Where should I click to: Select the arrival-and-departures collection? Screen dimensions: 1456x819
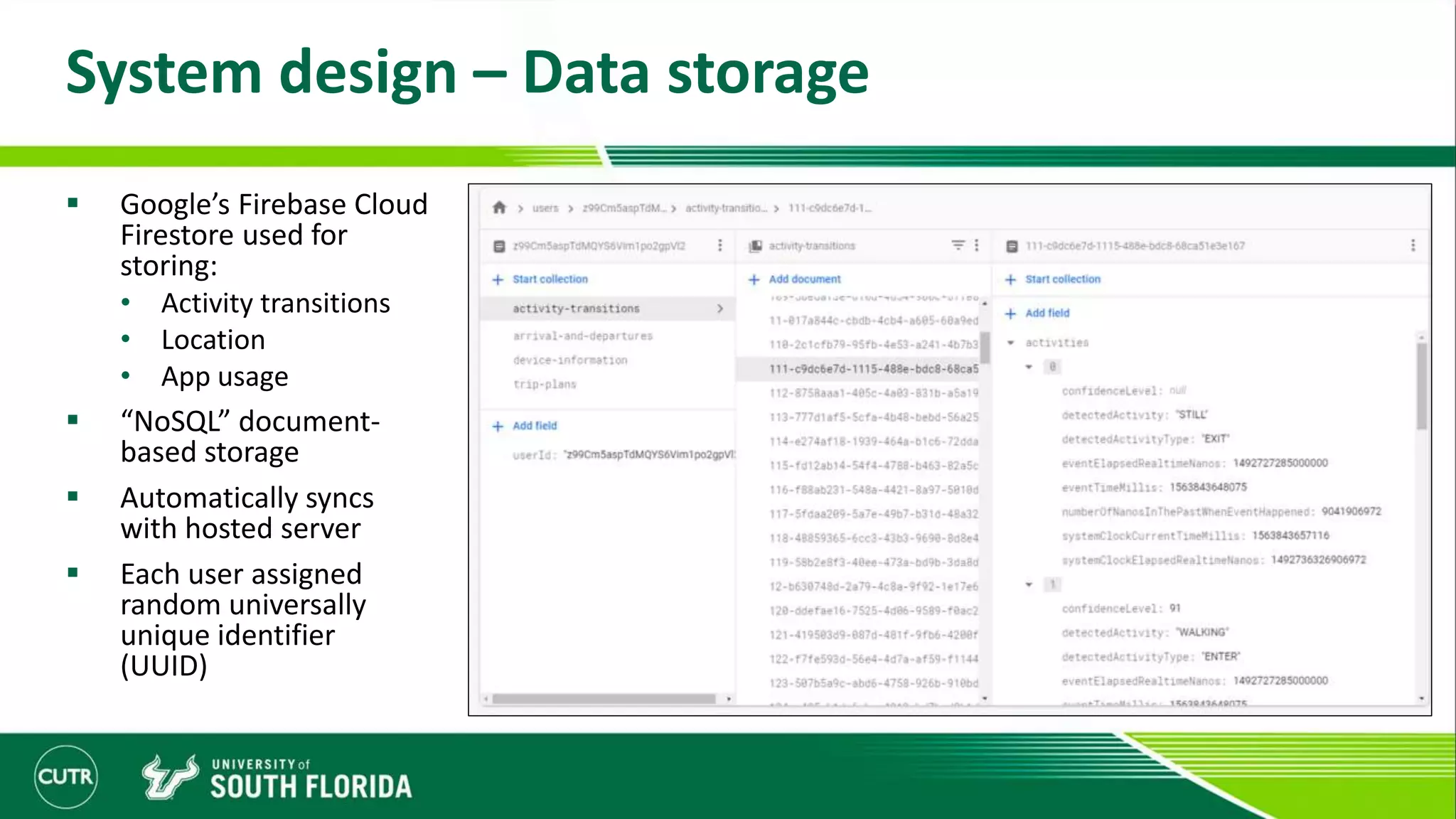pyautogui.click(x=582, y=336)
